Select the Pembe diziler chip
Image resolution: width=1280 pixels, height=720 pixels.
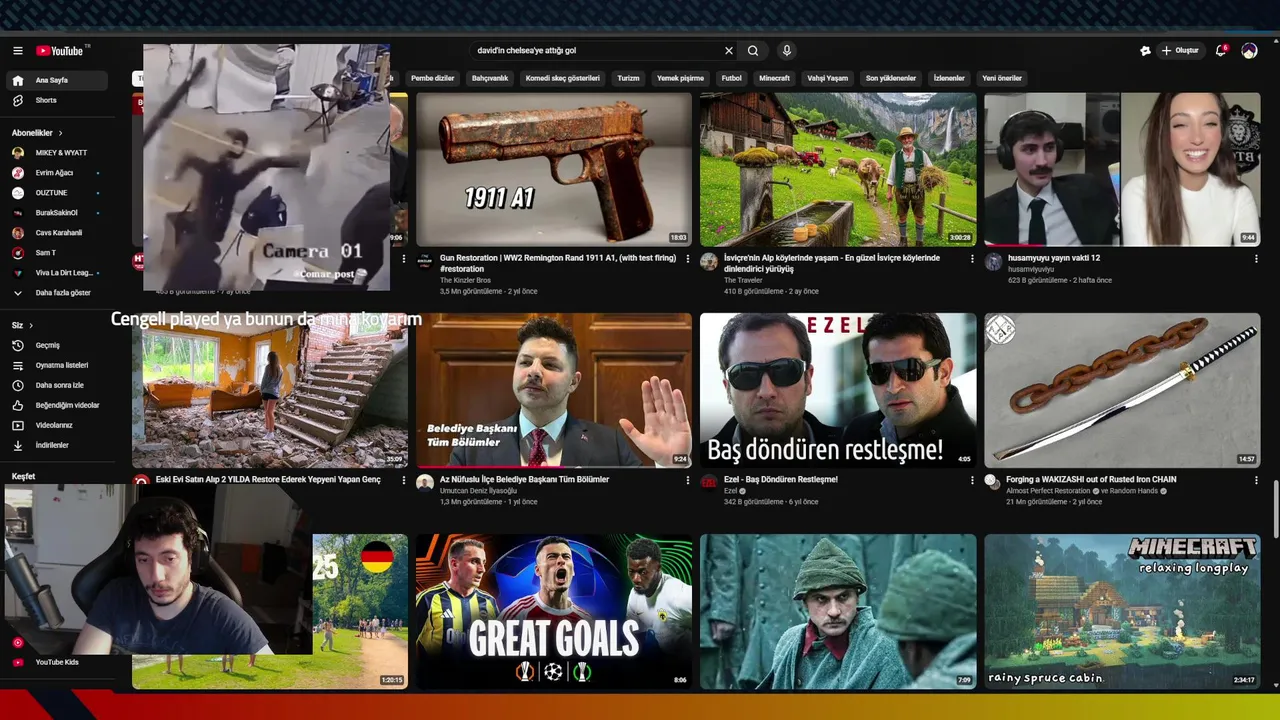point(433,78)
